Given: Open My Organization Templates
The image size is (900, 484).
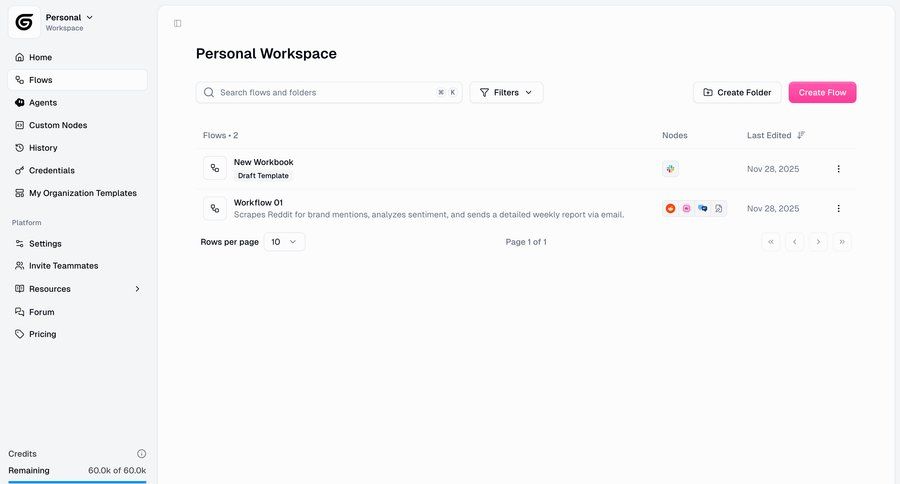Looking at the screenshot, I should click(x=77, y=193).
